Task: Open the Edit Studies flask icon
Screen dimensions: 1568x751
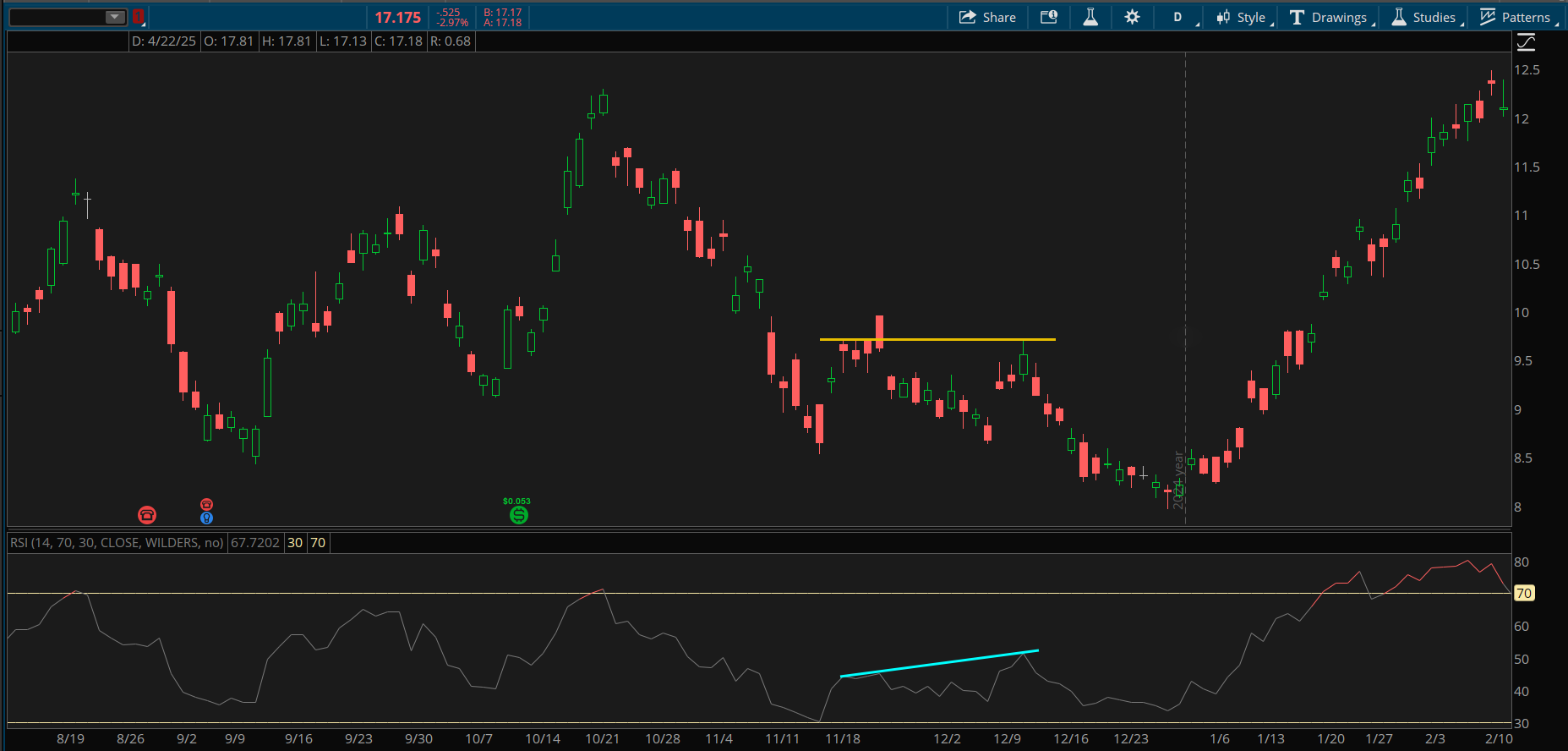Action: pyautogui.click(x=1090, y=17)
